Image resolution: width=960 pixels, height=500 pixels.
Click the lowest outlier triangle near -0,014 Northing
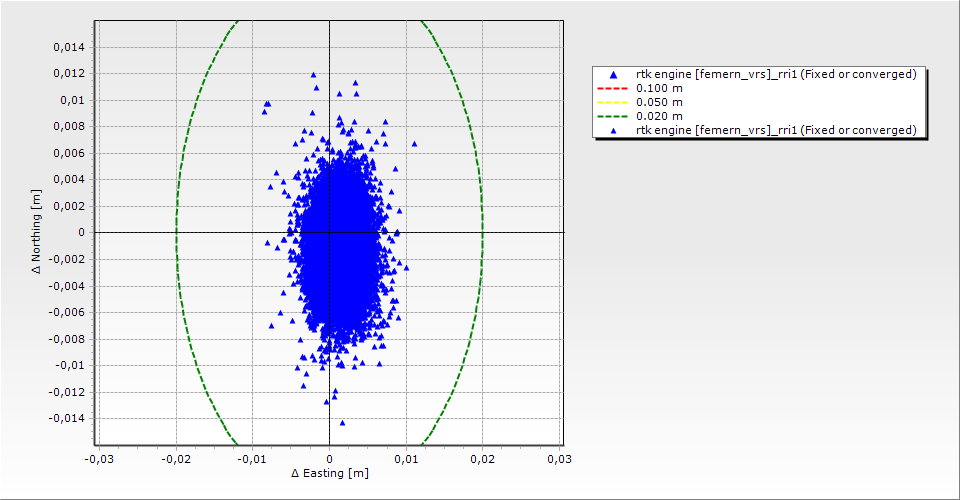(x=342, y=423)
